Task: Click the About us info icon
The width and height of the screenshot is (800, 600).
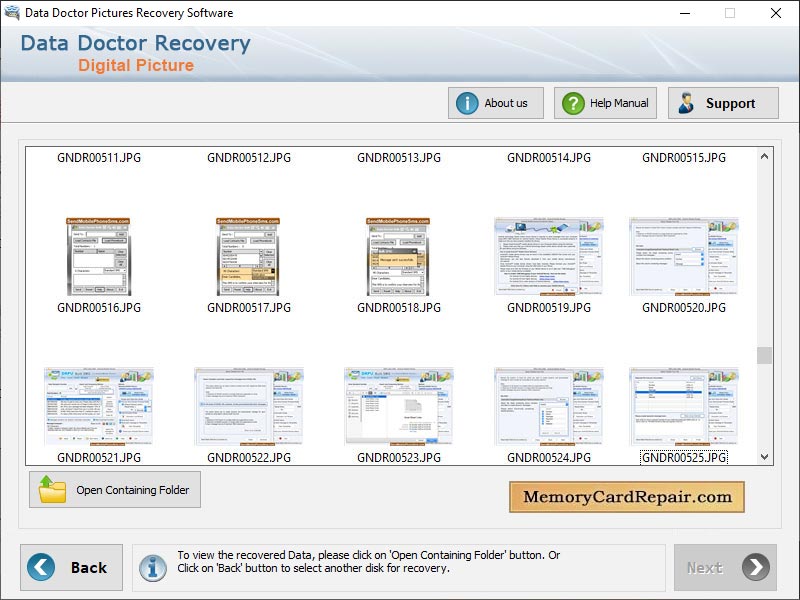Action: tap(469, 102)
